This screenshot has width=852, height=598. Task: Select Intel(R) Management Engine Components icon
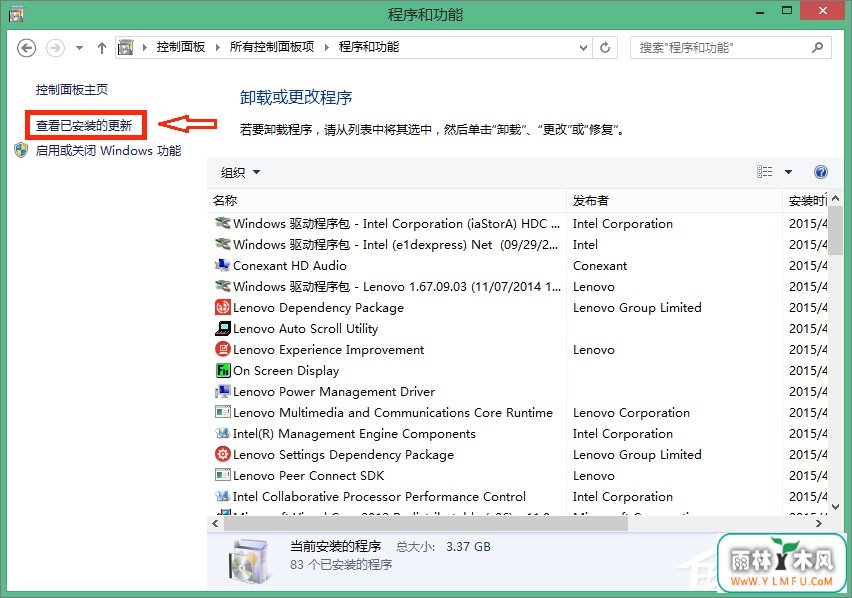222,433
